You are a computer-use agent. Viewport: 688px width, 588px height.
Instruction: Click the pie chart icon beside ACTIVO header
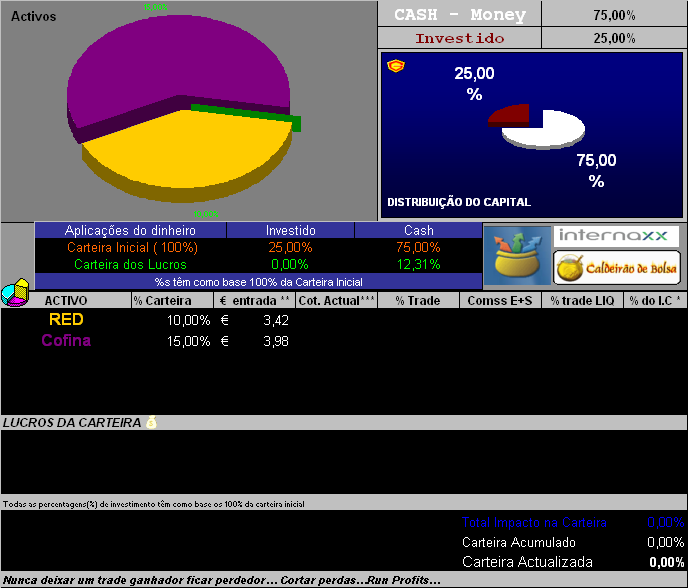coord(15,292)
